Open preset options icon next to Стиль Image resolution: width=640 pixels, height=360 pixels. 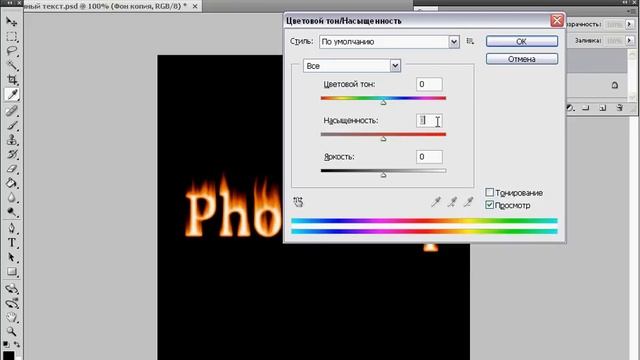tap(470, 41)
